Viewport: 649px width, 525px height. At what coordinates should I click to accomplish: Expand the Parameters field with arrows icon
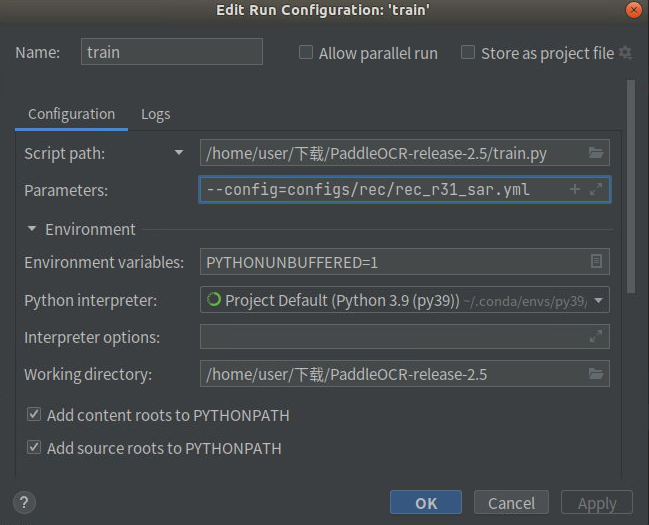[x=596, y=189]
